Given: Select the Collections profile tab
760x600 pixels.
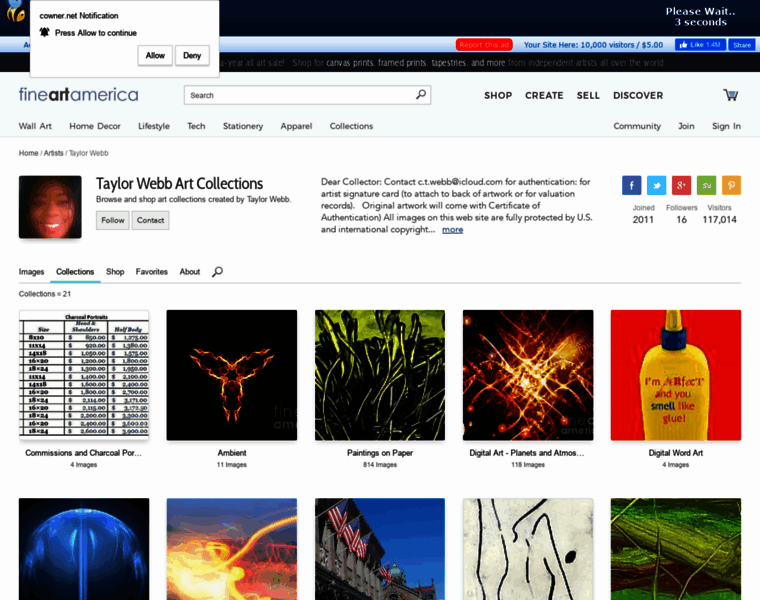Looking at the screenshot, I should (75, 271).
